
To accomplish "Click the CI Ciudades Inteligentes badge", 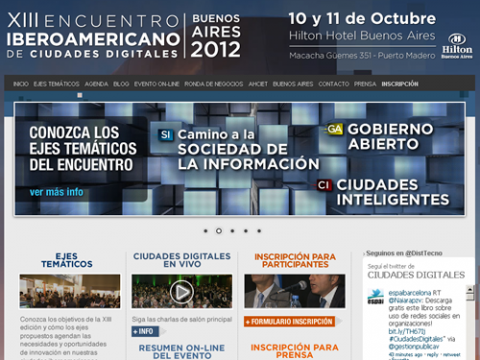I will pos(324,185).
